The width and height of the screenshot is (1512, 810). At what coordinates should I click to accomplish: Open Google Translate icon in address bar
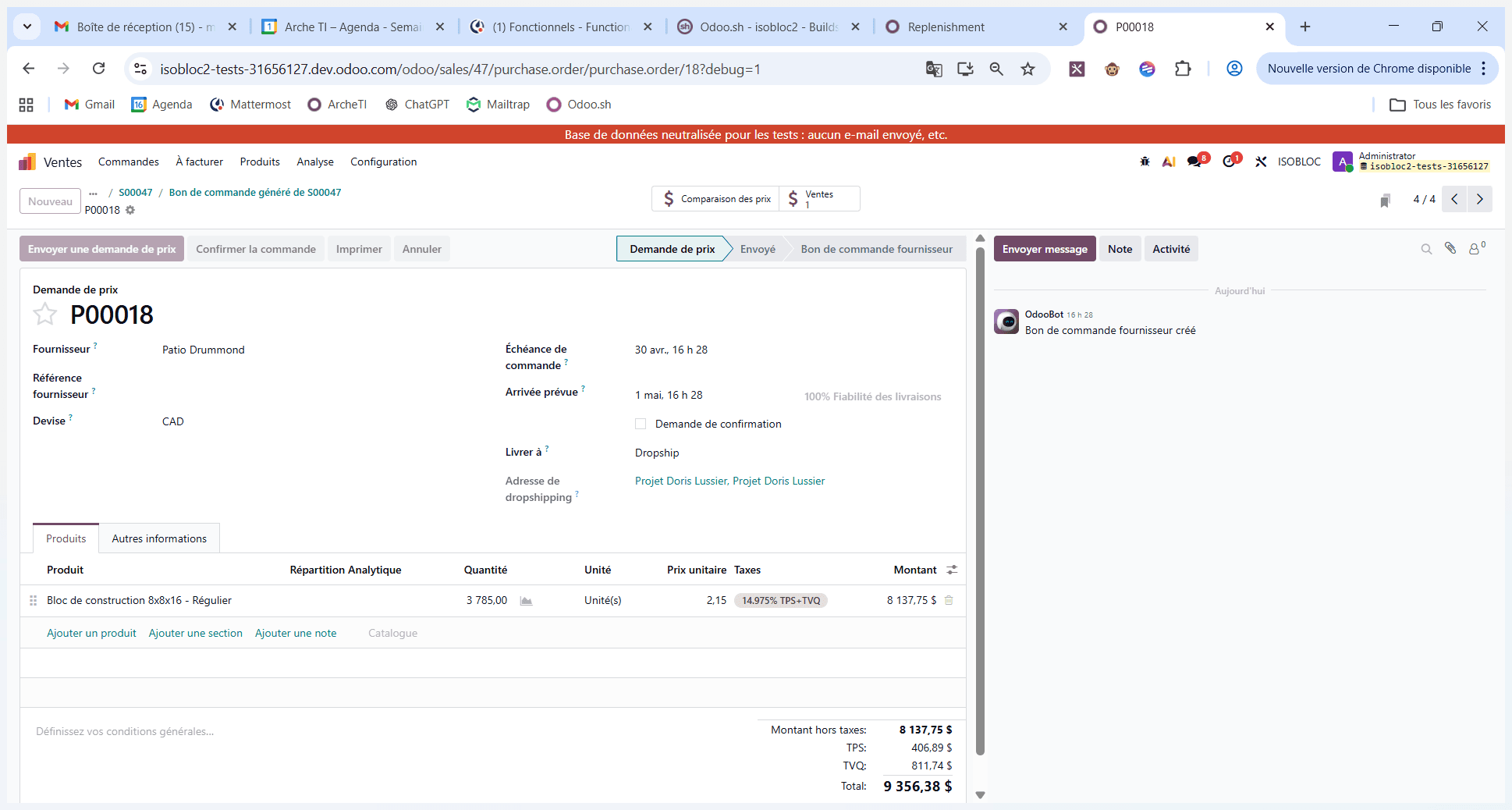[x=934, y=69]
